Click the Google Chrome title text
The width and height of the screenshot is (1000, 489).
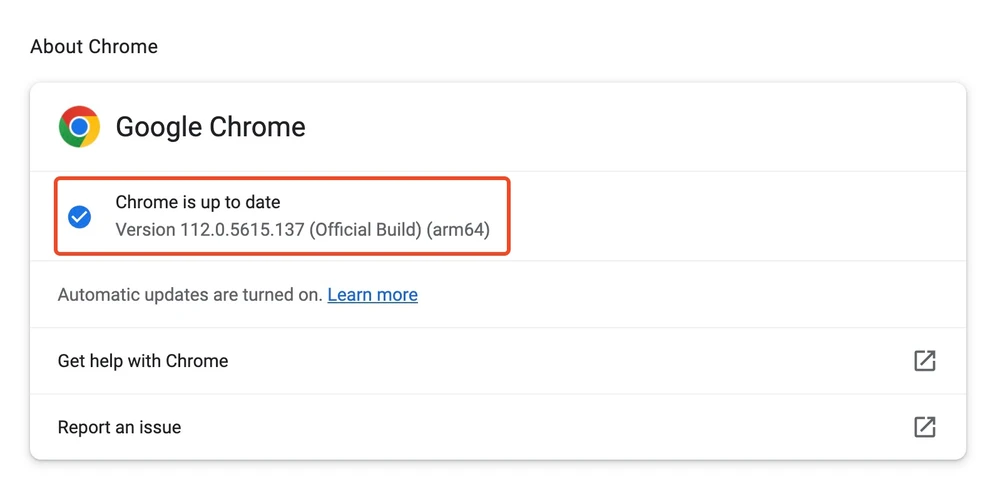point(210,127)
